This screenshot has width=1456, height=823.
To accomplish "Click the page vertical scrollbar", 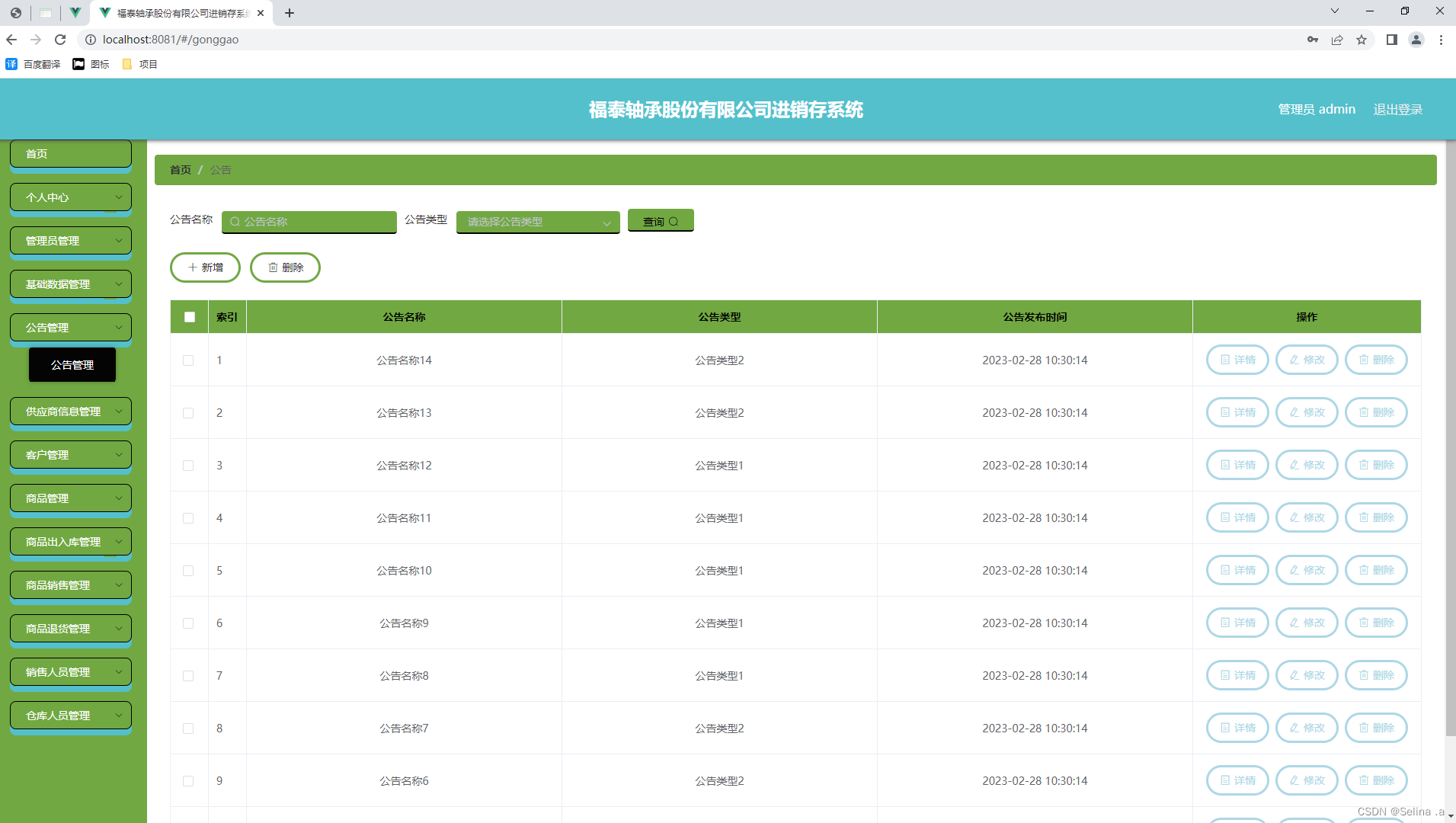I will click(1451, 438).
